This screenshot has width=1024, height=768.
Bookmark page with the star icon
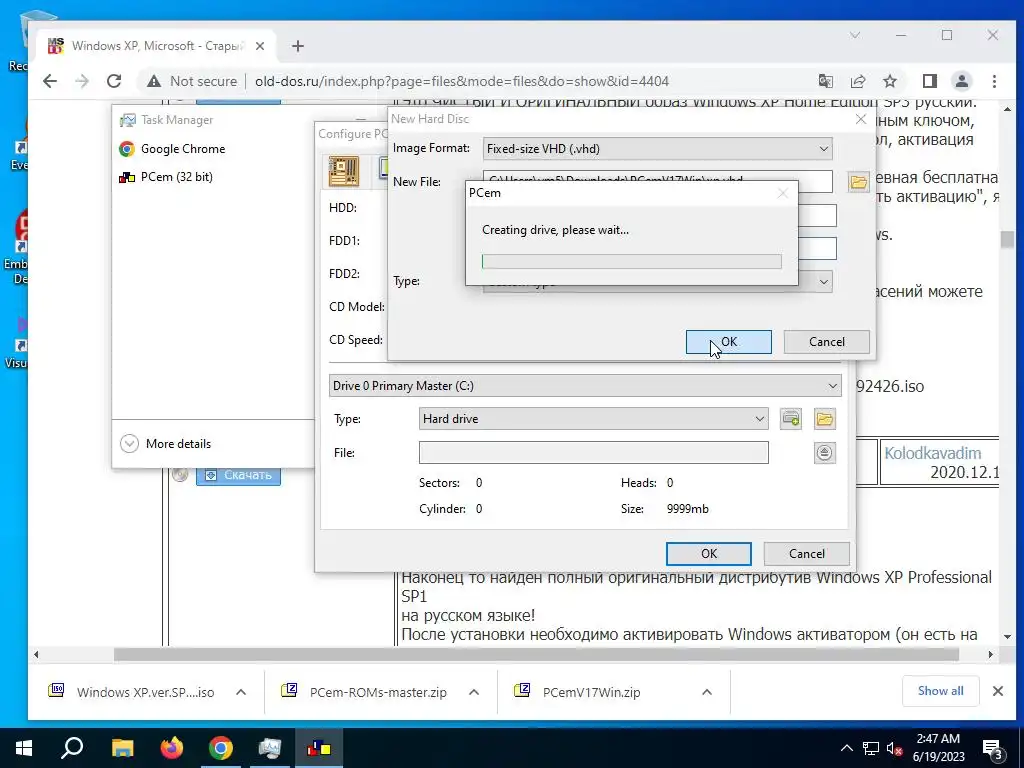889,81
